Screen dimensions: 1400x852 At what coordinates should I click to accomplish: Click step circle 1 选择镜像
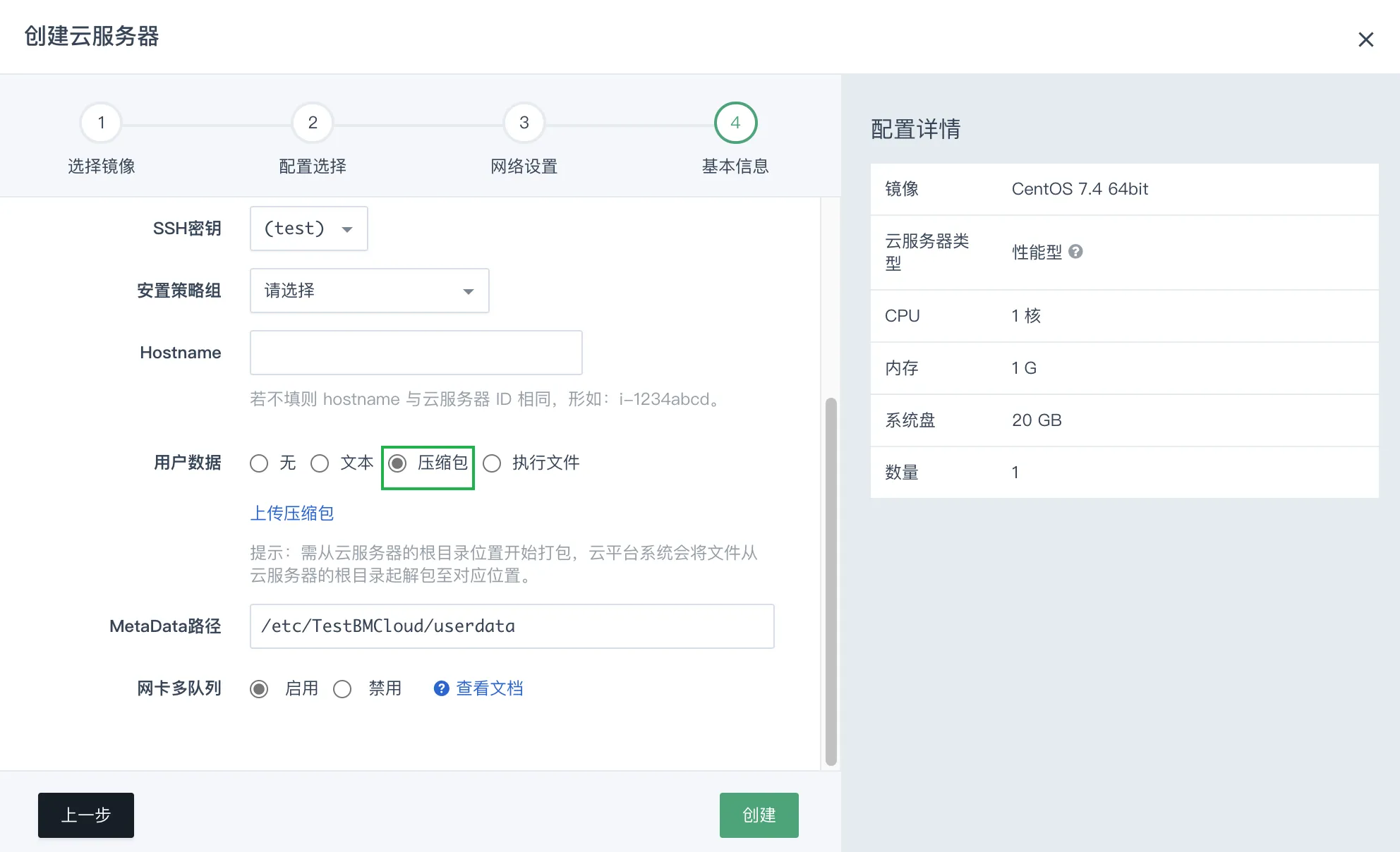point(100,123)
